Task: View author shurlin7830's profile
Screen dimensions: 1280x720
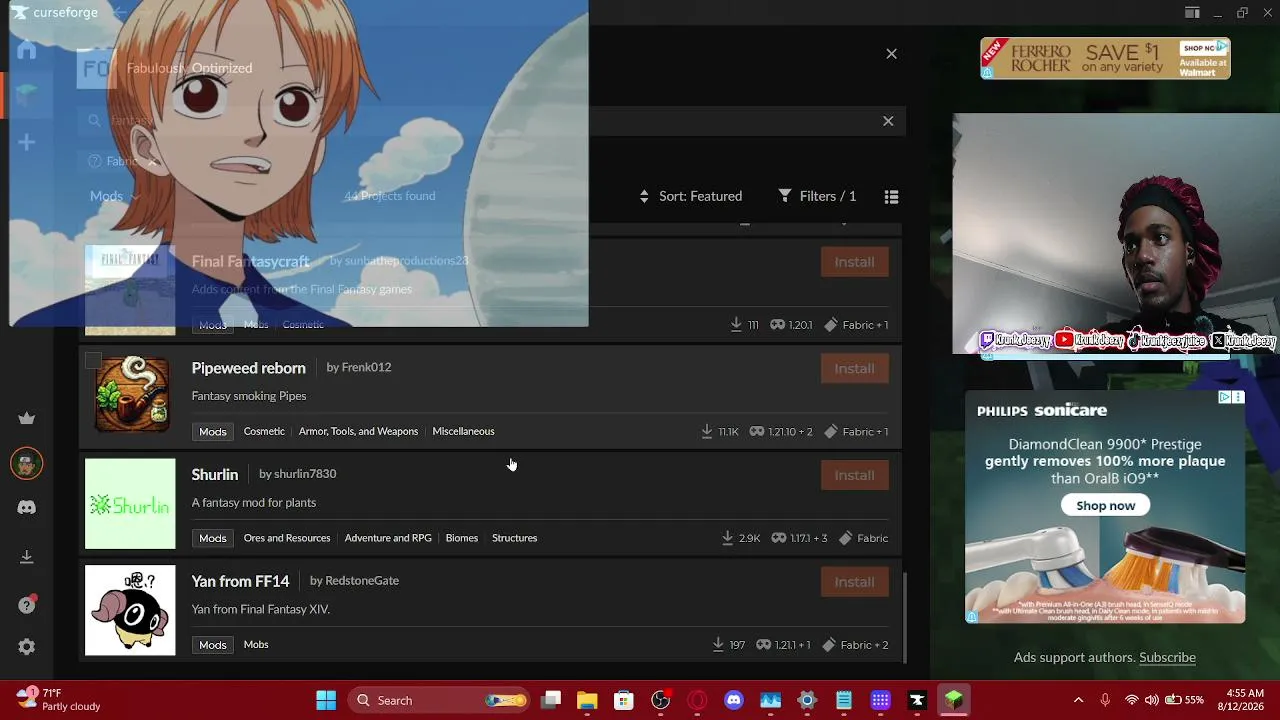Action: (305, 474)
